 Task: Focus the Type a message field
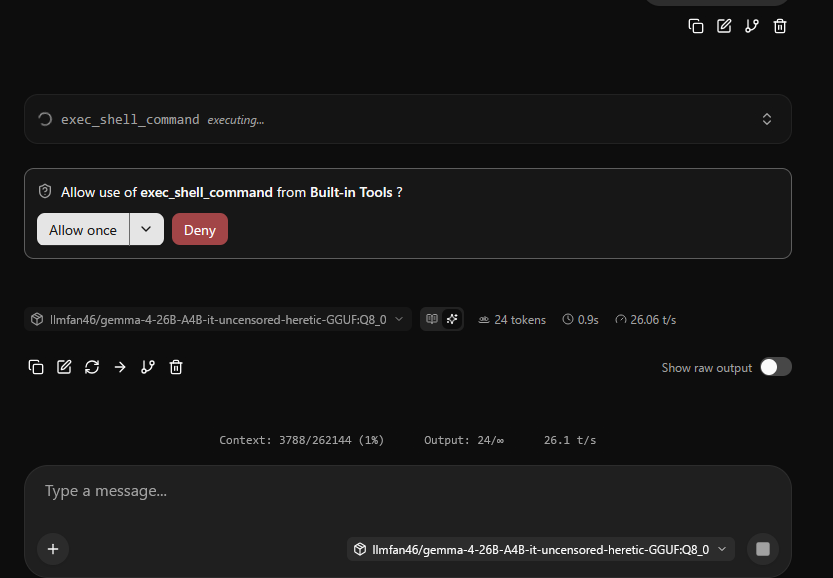point(407,491)
